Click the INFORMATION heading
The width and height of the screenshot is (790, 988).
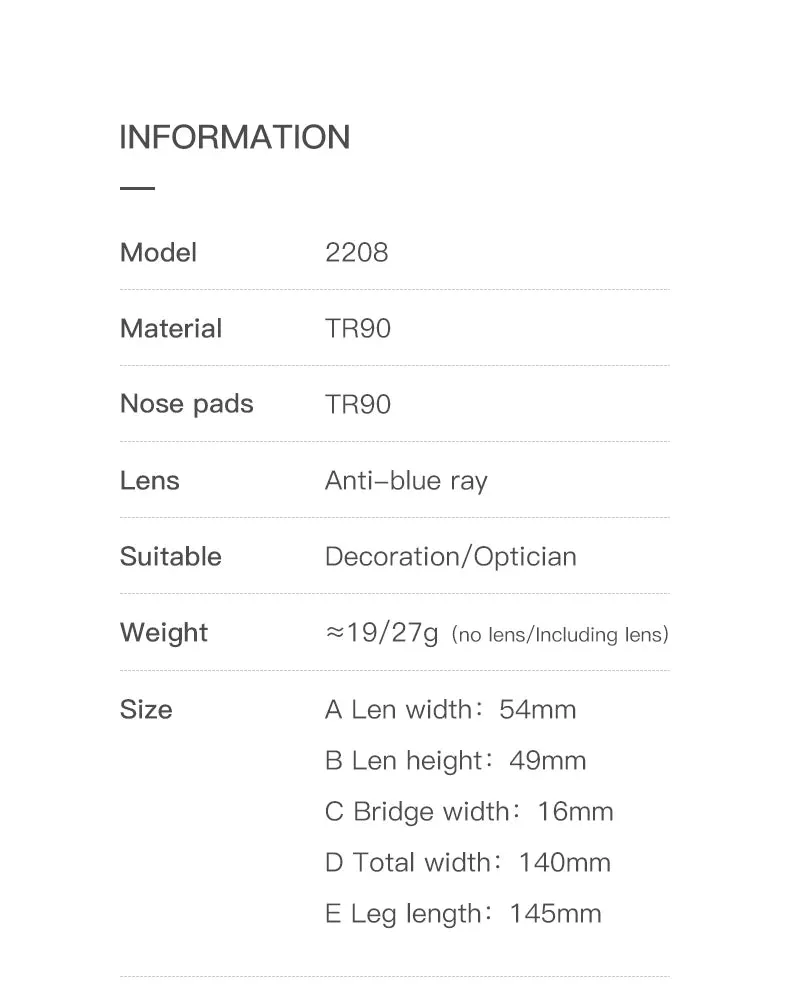(x=235, y=137)
